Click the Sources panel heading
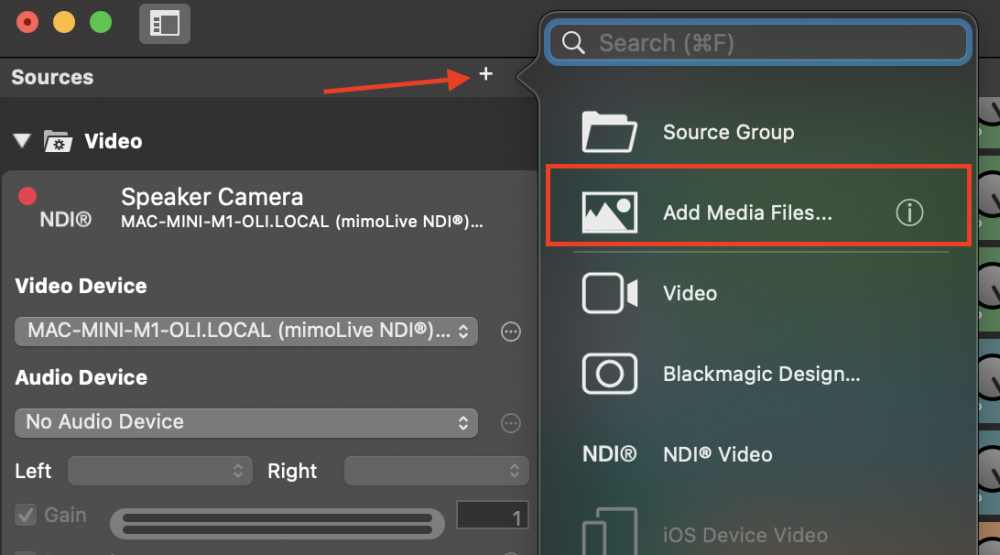The width and height of the screenshot is (1000, 555). [x=52, y=77]
